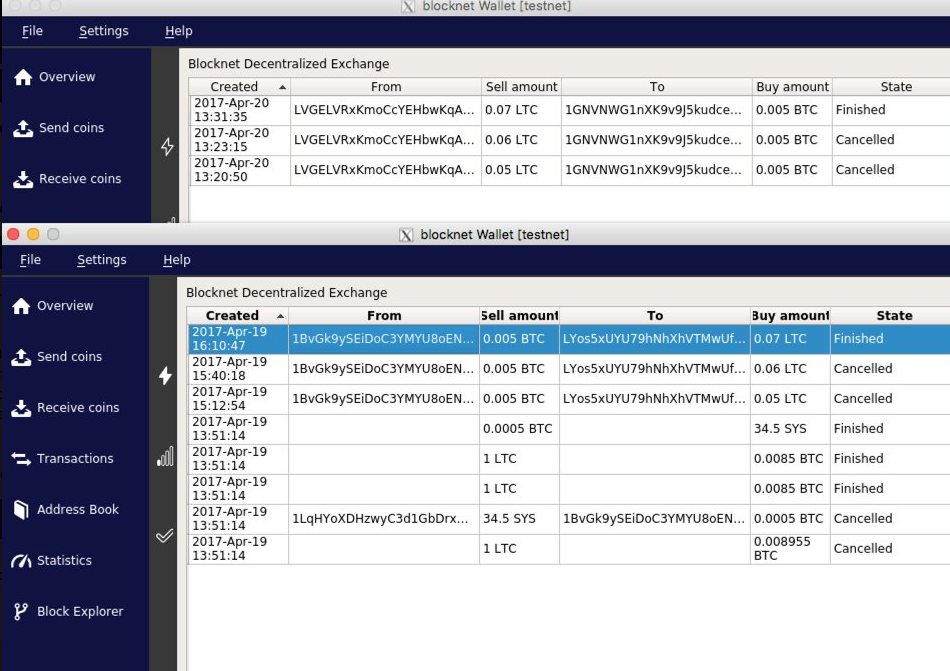Sort by Created column in lower table
This screenshot has width=950, height=671.
(x=238, y=316)
